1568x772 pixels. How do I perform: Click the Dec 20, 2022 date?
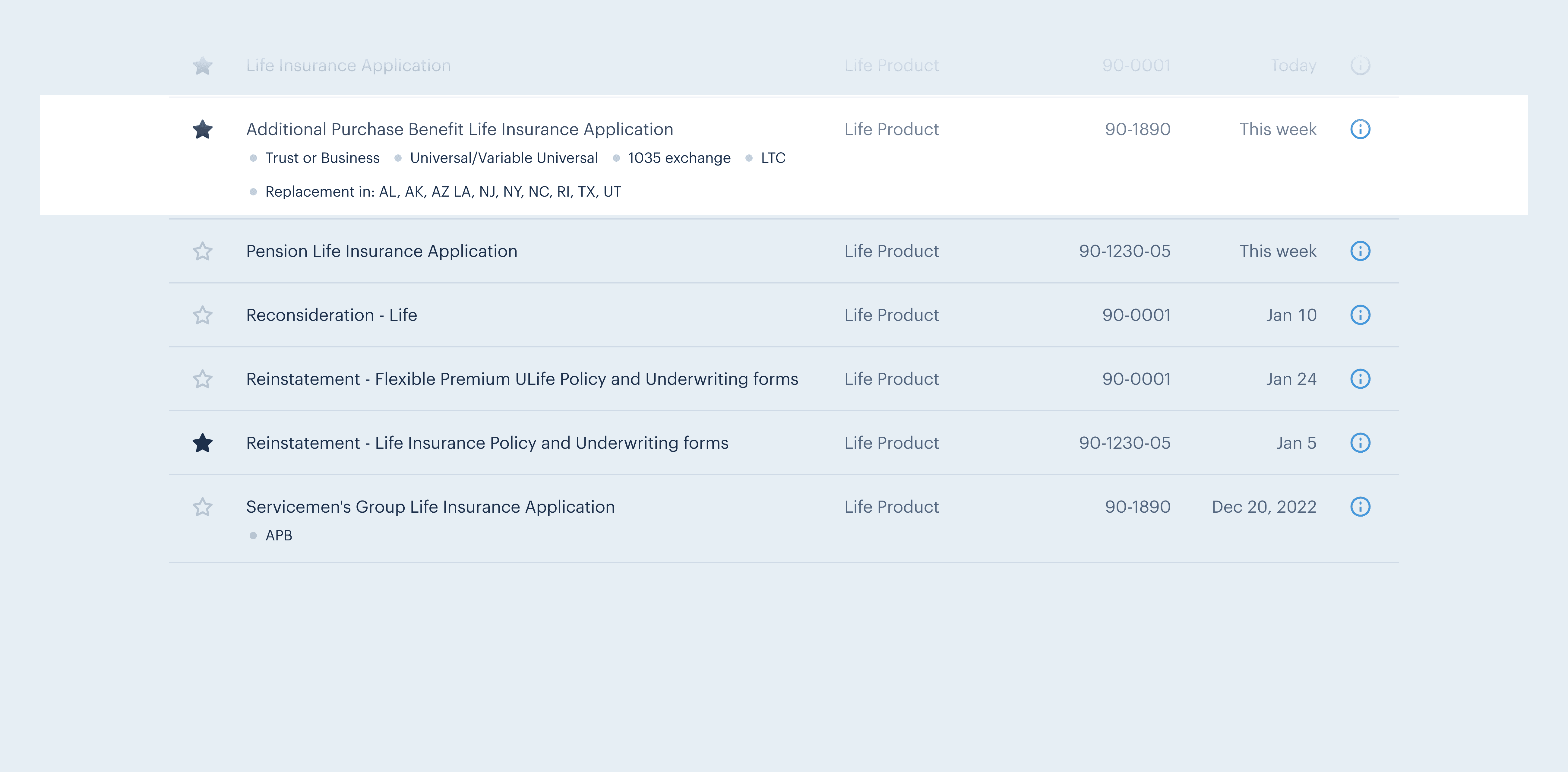pos(1264,507)
